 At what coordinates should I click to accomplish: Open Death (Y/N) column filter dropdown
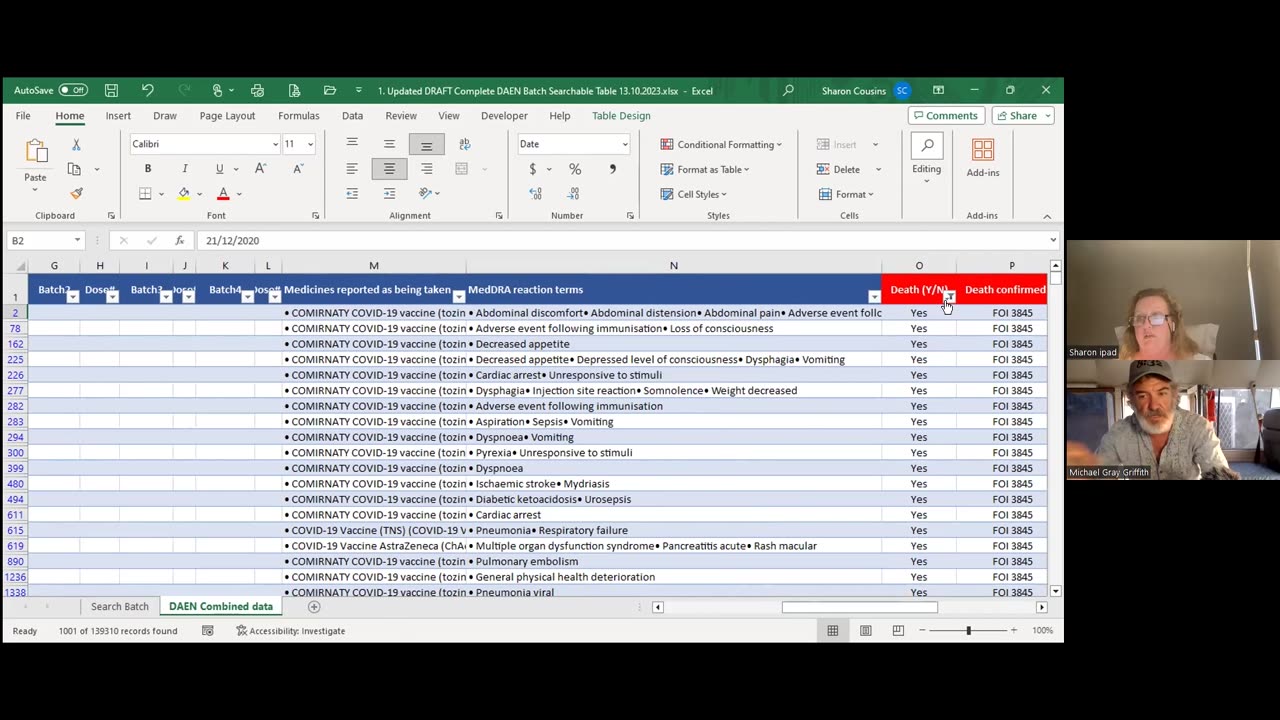pos(949,296)
